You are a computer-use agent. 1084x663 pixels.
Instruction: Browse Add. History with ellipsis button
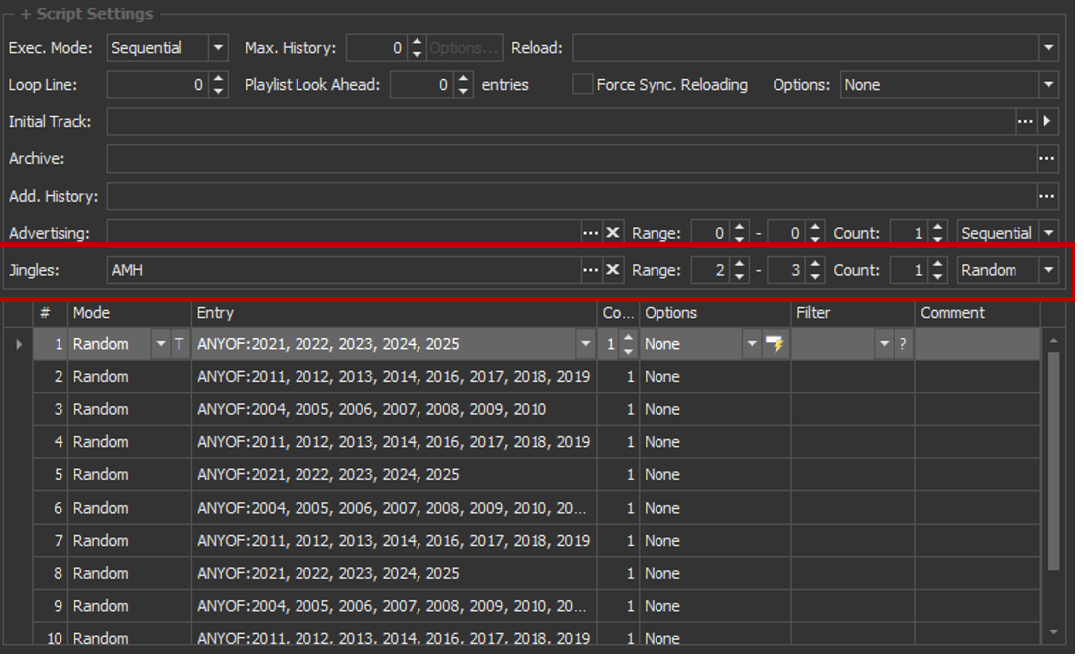coord(1047,196)
